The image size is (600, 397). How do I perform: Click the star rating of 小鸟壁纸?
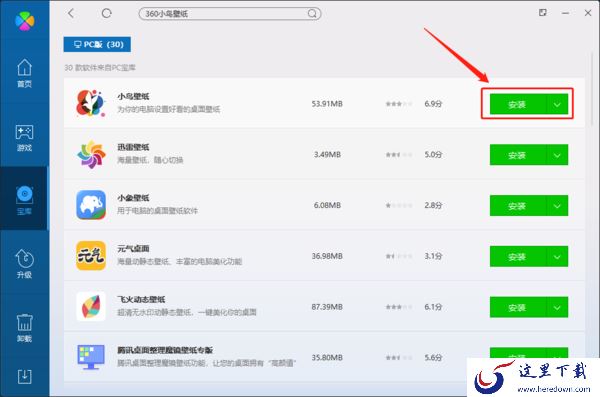[399, 104]
